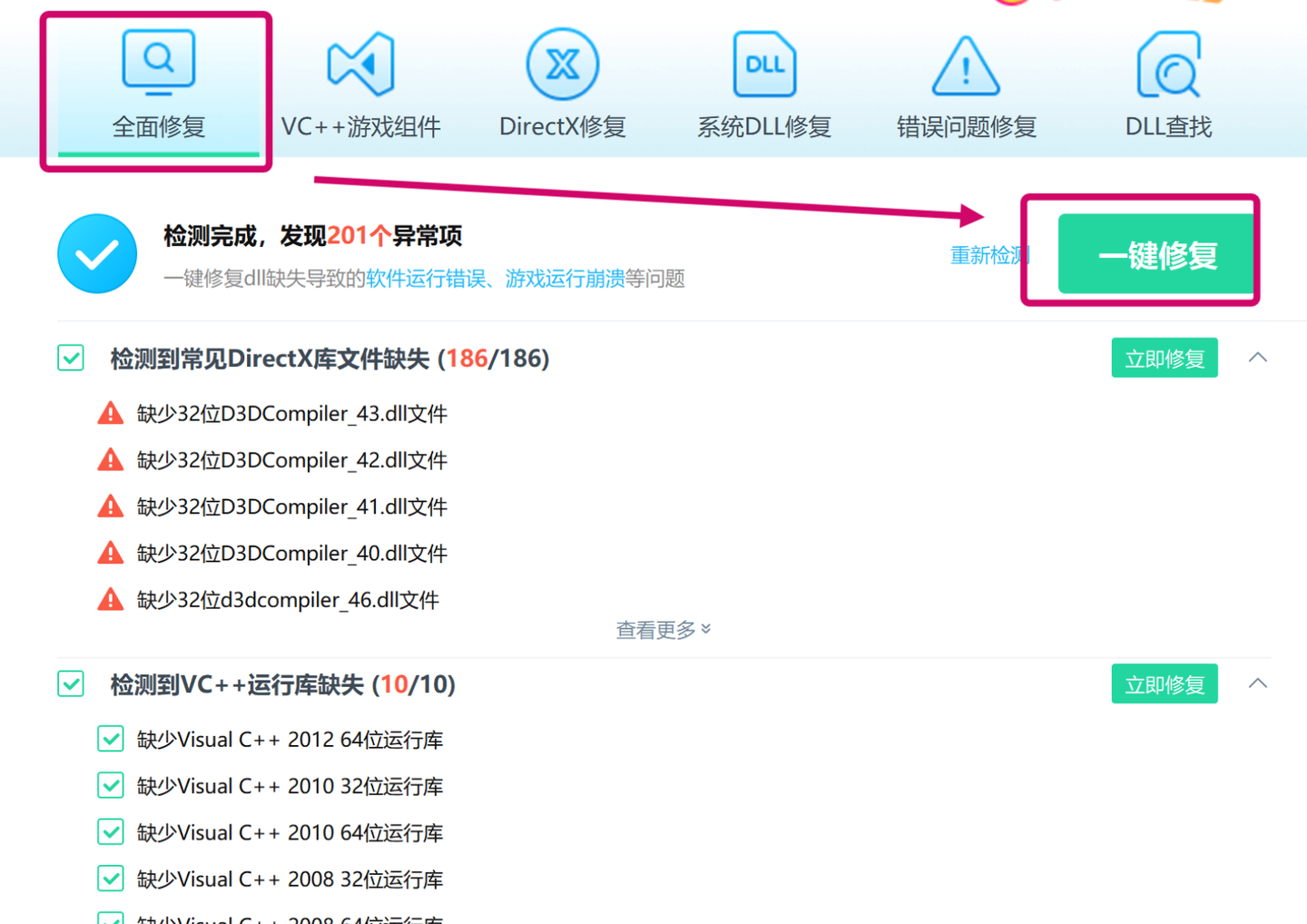Click the 一键修复 button
The width and height of the screenshot is (1307, 924).
1155,255
